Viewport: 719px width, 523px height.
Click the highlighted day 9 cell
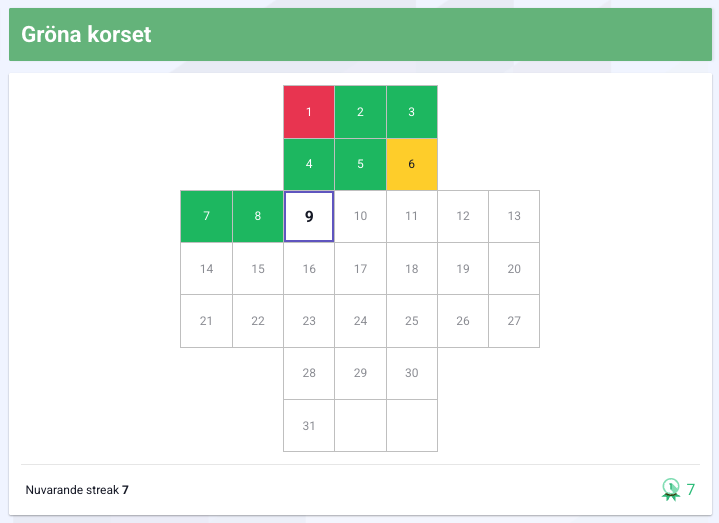[x=309, y=216]
